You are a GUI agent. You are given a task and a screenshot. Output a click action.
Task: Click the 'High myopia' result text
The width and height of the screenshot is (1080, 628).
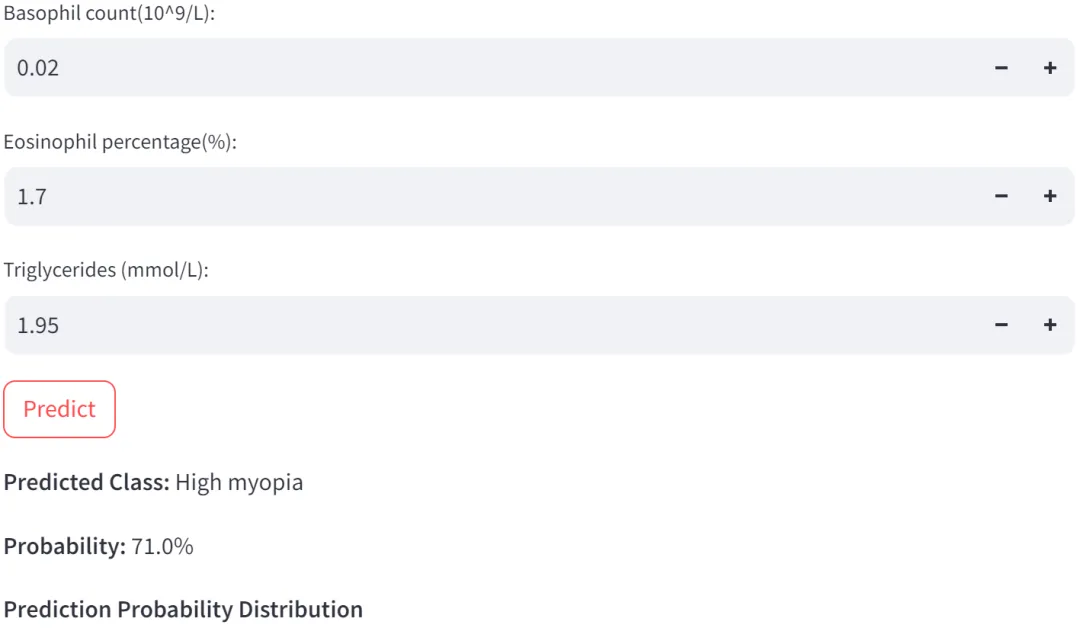[x=239, y=482]
